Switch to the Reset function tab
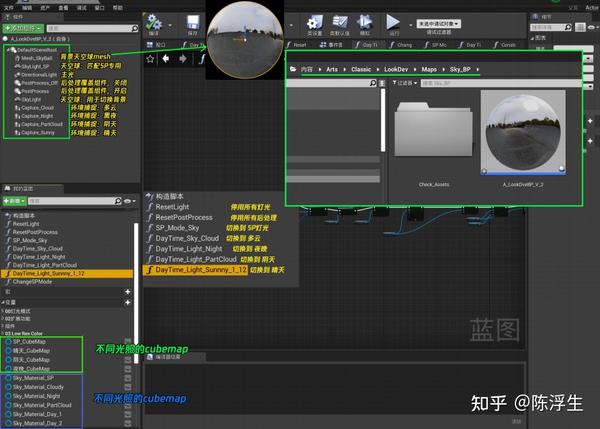This screenshot has width=600, height=429. [x=297, y=45]
